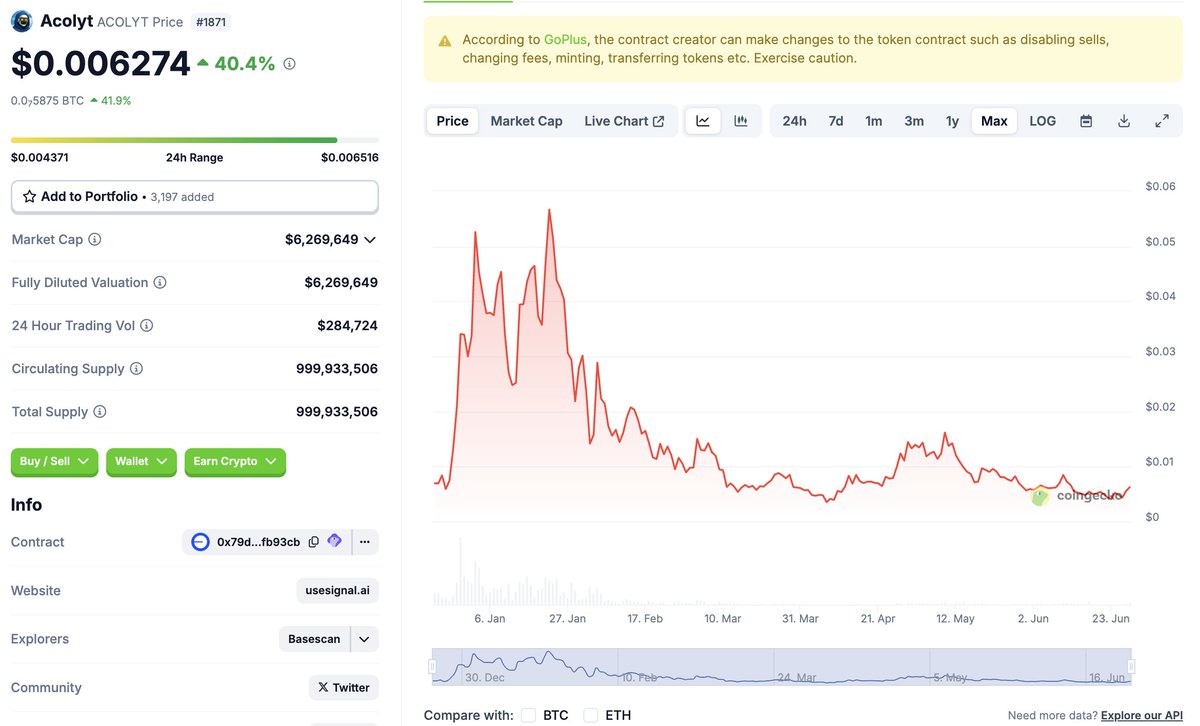The width and height of the screenshot is (1200, 726).
Task: Select the Market Cap chart tab
Action: (x=526, y=121)
